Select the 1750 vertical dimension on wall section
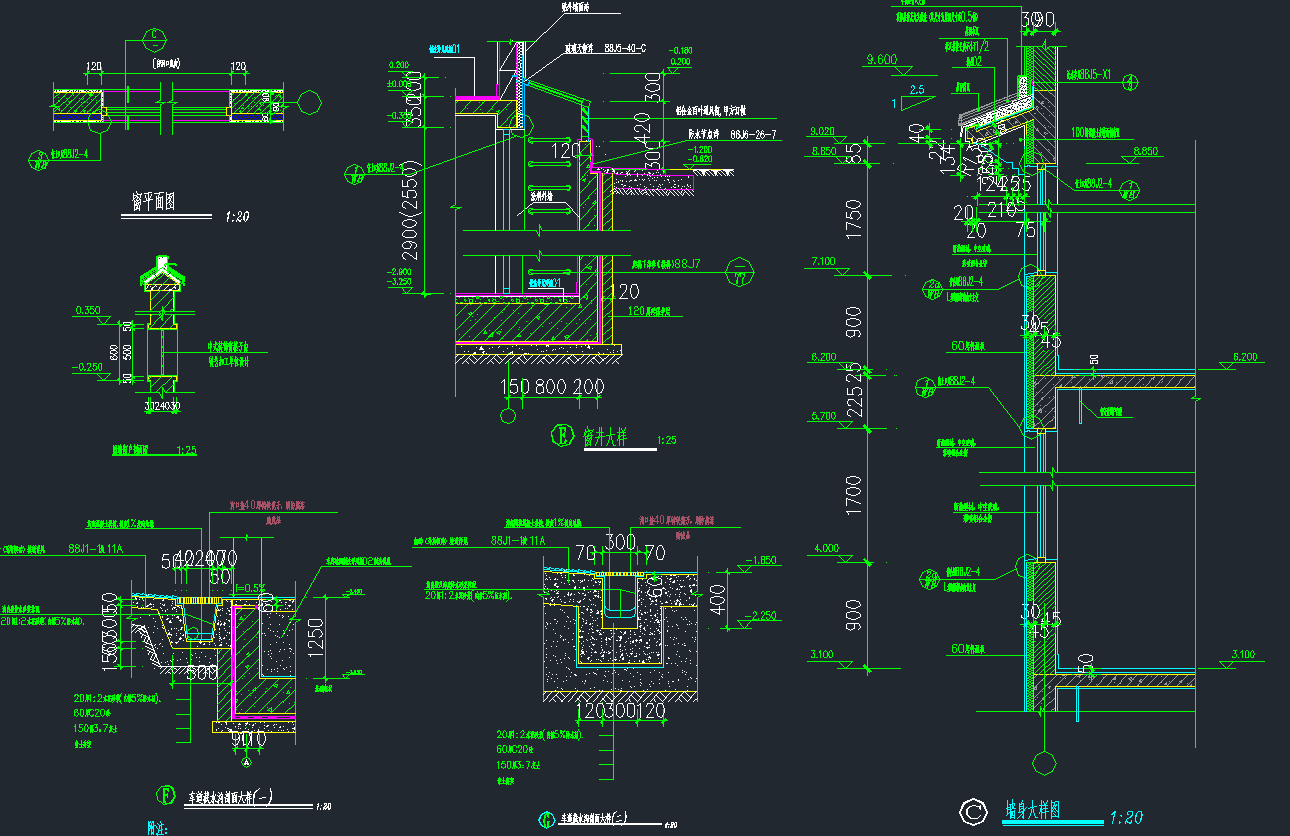The image size is (1290, 836). coord(853,215)
